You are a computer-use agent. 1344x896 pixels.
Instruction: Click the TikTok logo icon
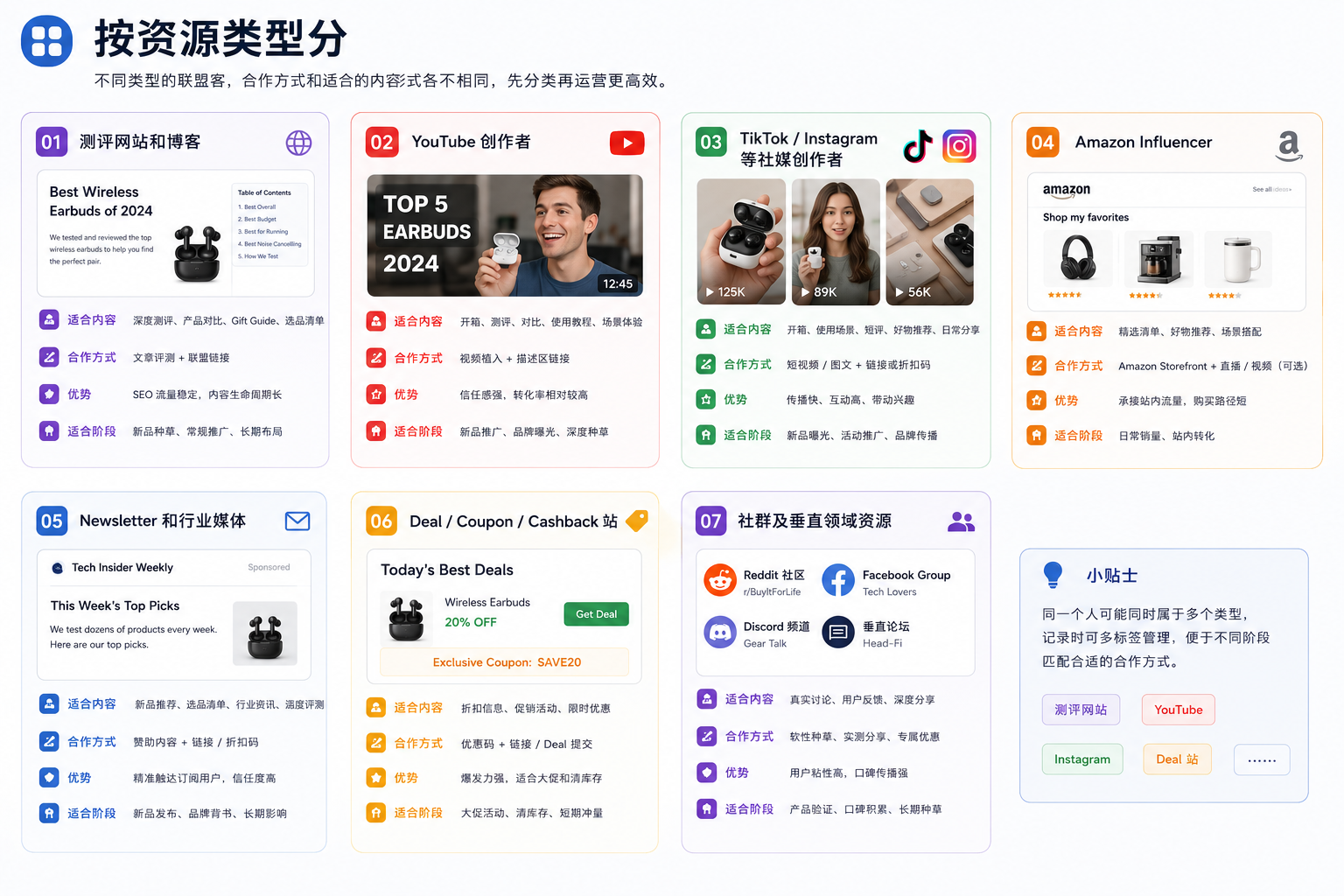918,146
